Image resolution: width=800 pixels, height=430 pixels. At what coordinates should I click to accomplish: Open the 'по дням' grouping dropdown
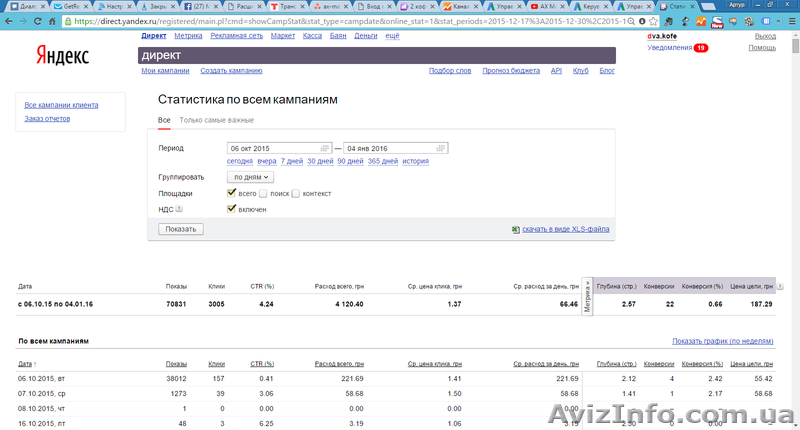250,176
